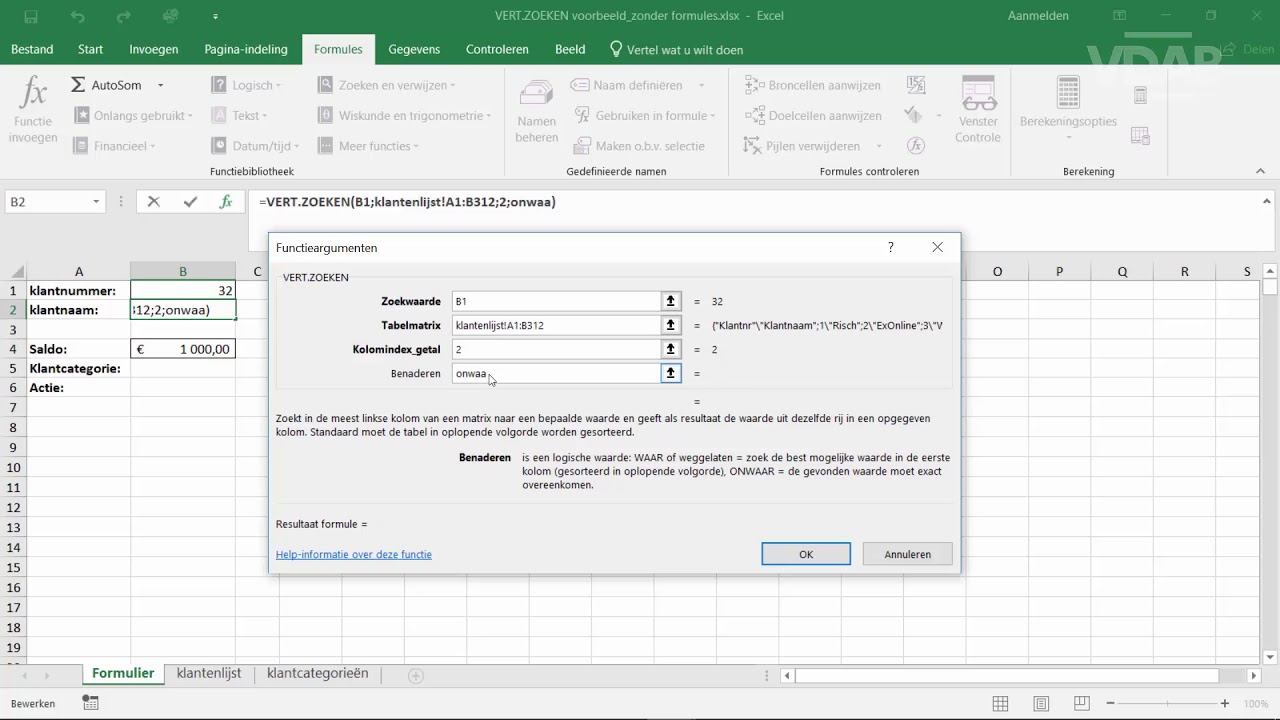
Task: Open the Financieel functions dropdown
Action: coord(114,146)
